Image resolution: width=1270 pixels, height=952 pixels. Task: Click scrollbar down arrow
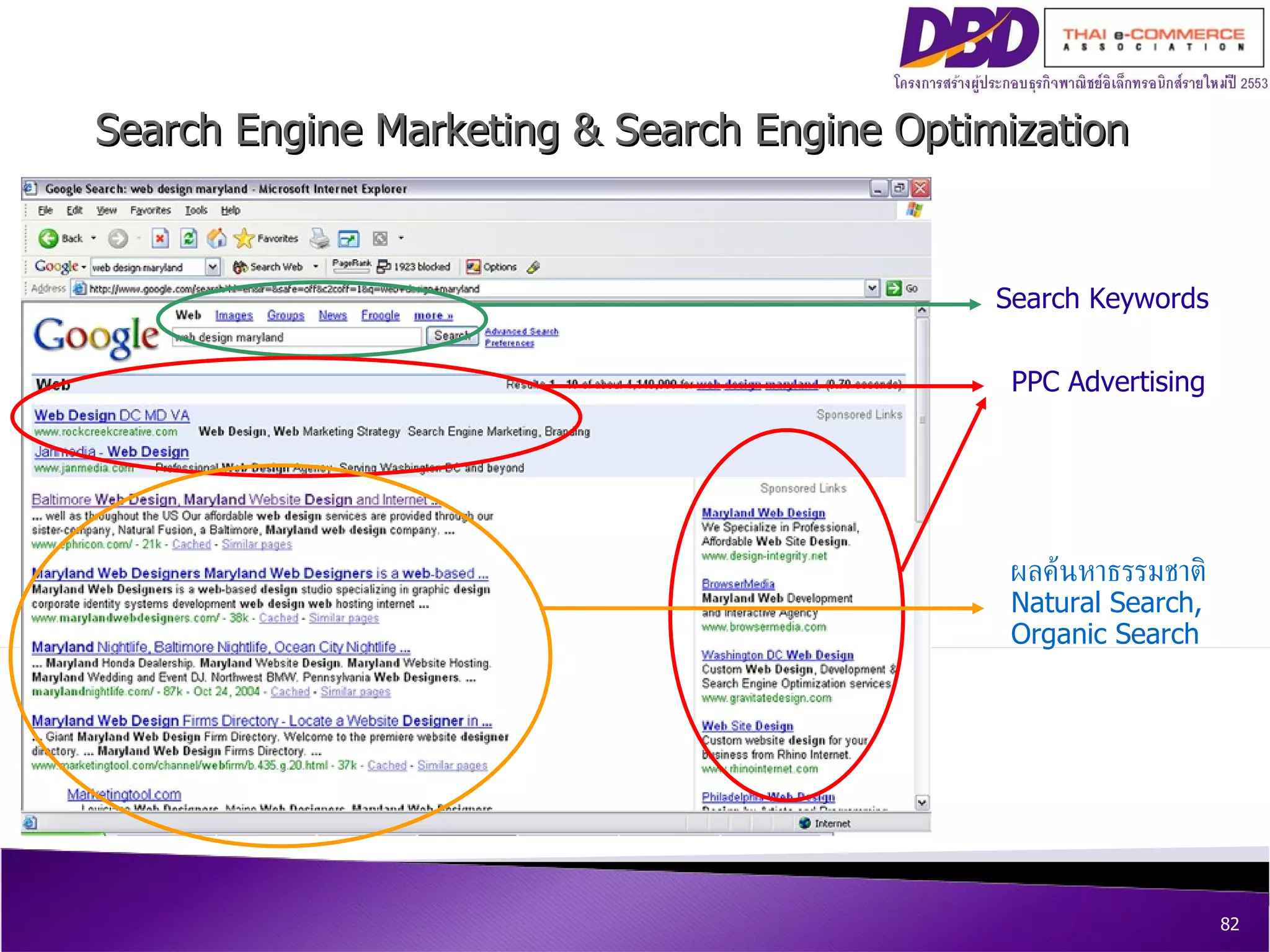[922, 803]
